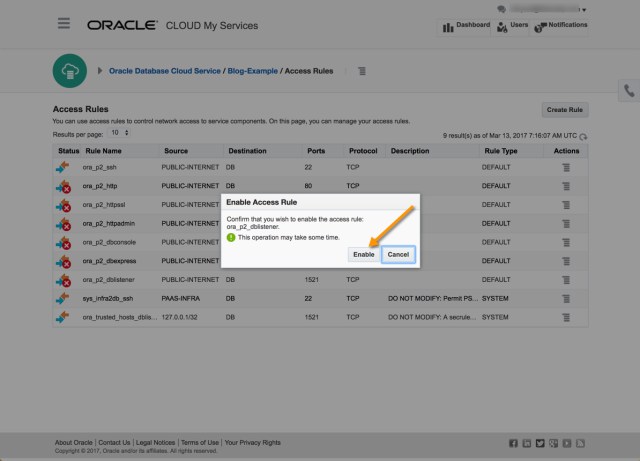This screenshot has width=640, height=461.
Task: Open Oracle LinkedIn page icon
Action: pyautogui.click(x=527, y=443)
